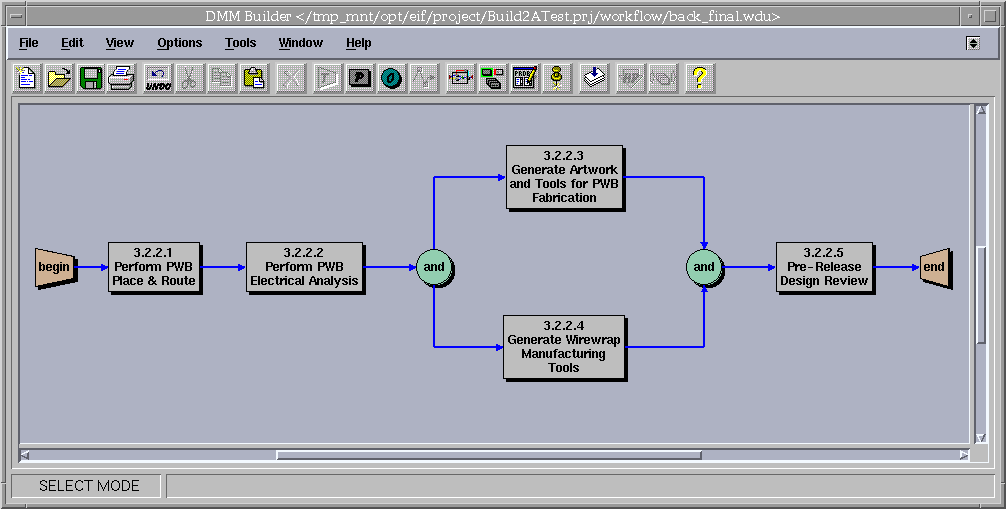The height and width of the screenshot is (509, 1006).
Task: Open the Options menu
Action: coord(179,43)
